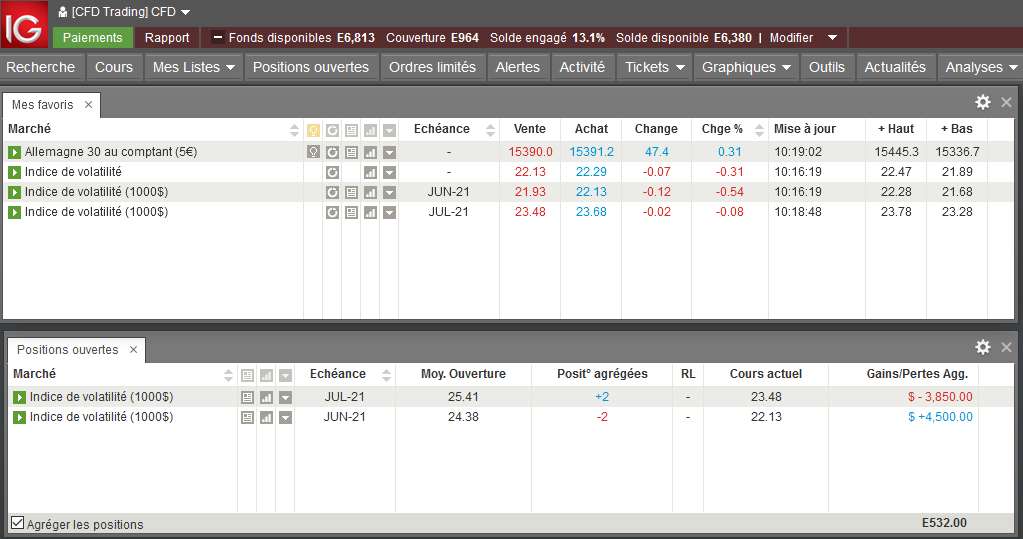Viewport: 1023px width, 539px height.
Task: Open chart icon in Positions ouvertes JUN-21 row
Action: point(266,417)
